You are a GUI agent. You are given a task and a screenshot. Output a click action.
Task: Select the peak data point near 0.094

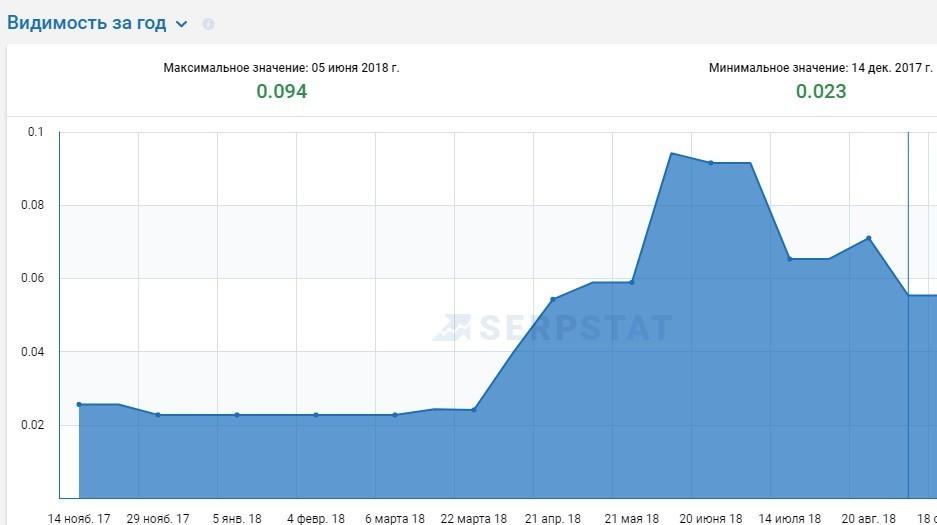(671, 154)
